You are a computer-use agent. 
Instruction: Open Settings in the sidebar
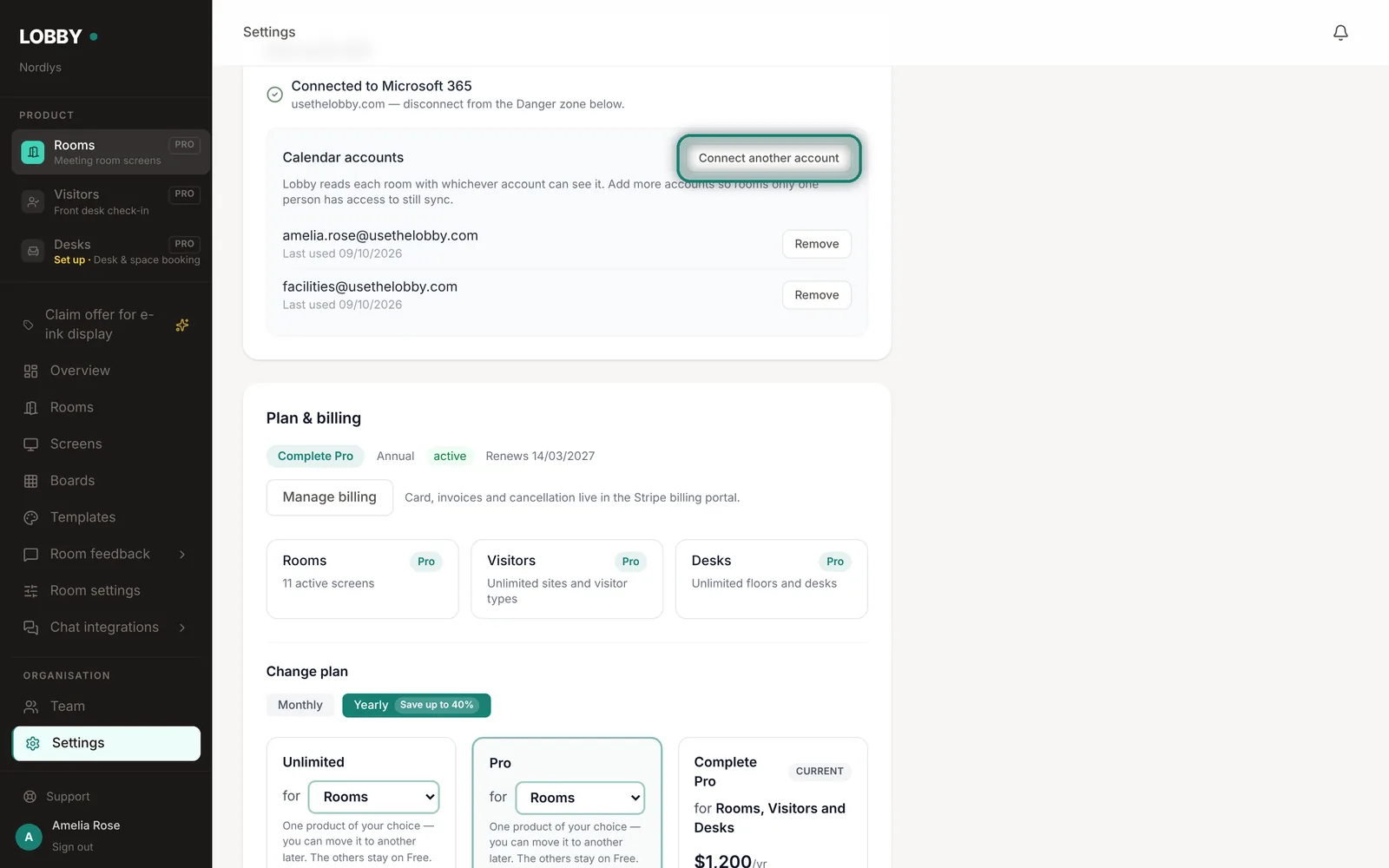coord(106,743)
